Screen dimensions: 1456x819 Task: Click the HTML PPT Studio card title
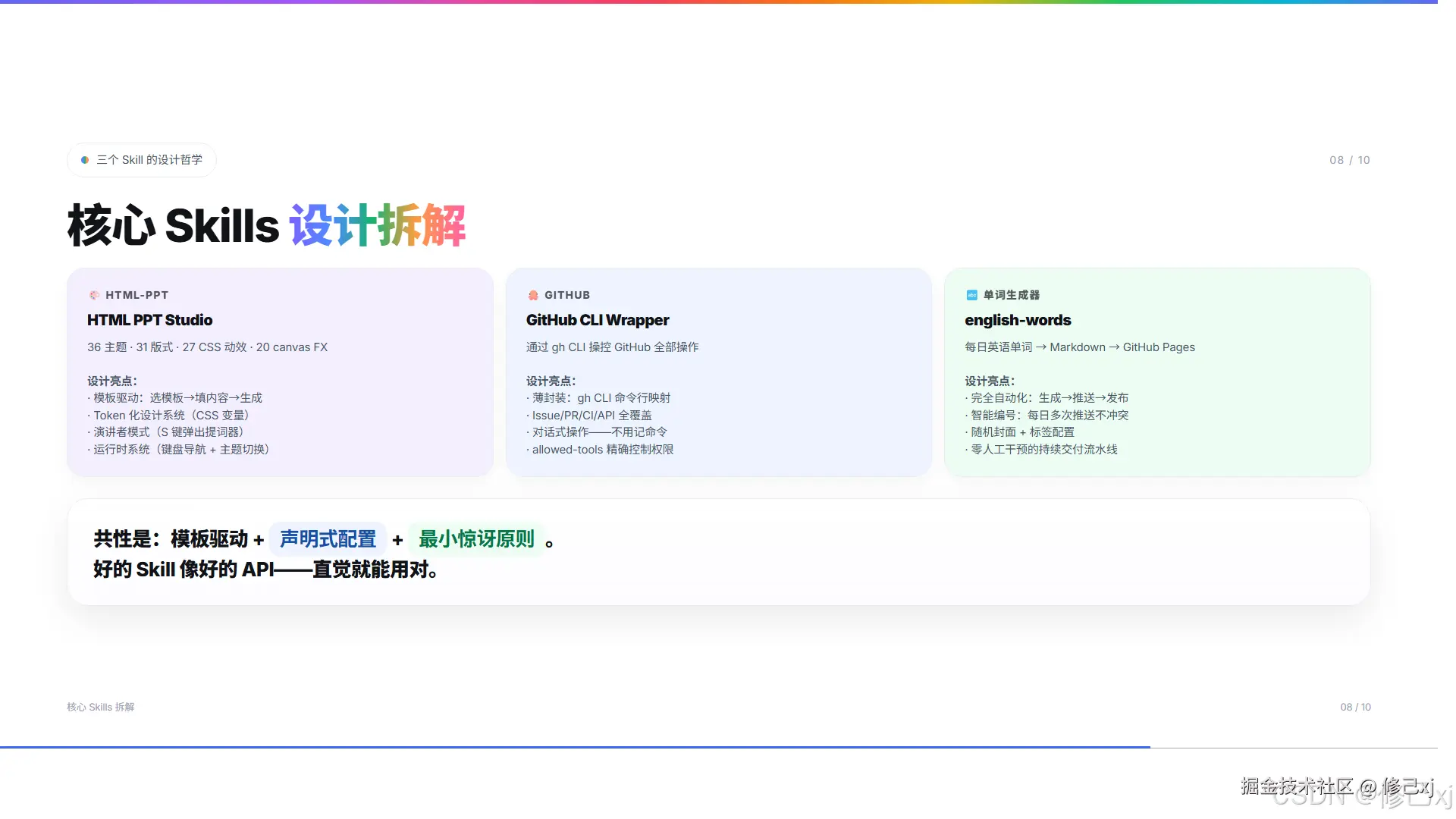tap(150, 320)
